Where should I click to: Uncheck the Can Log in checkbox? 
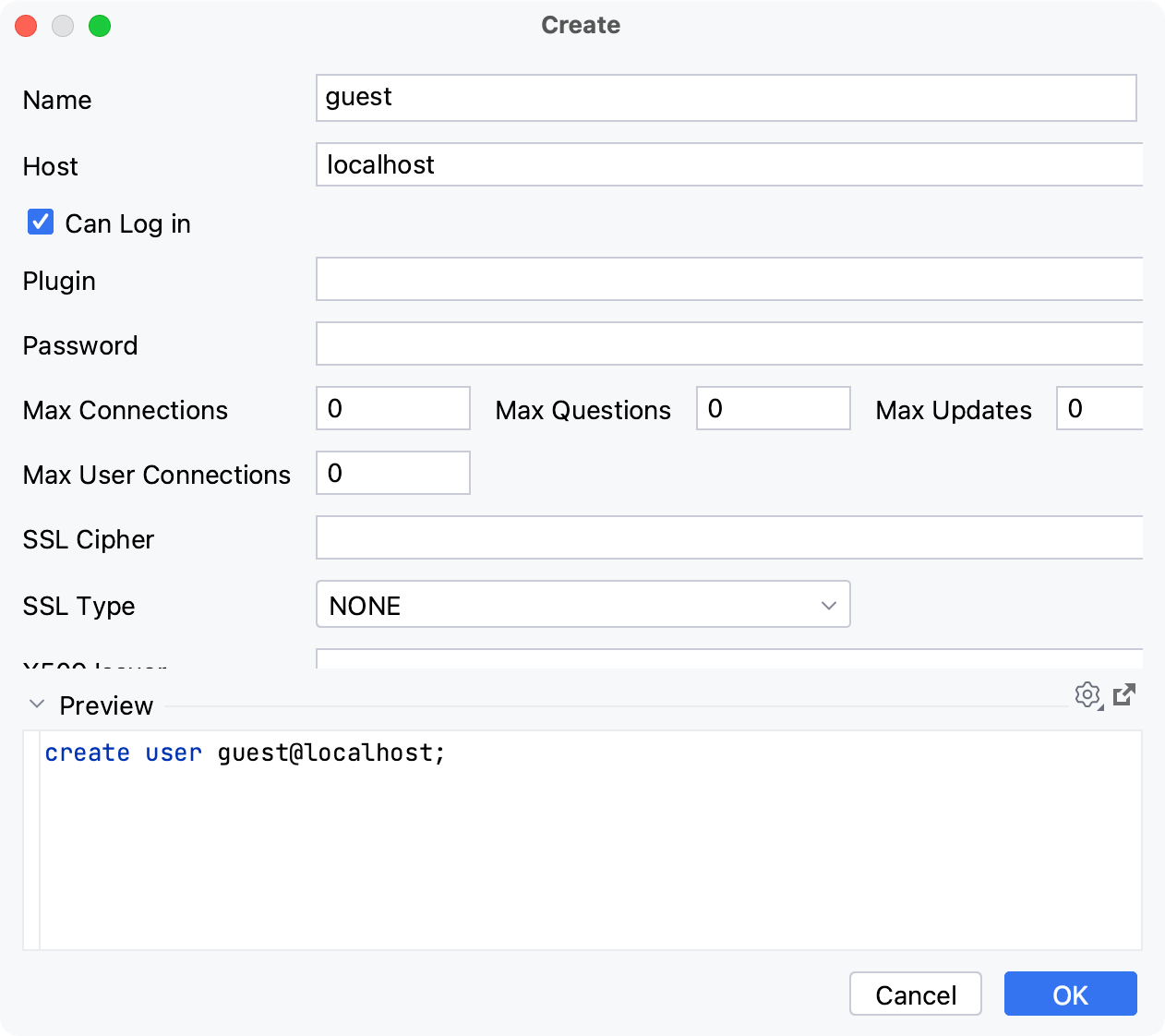40,222
